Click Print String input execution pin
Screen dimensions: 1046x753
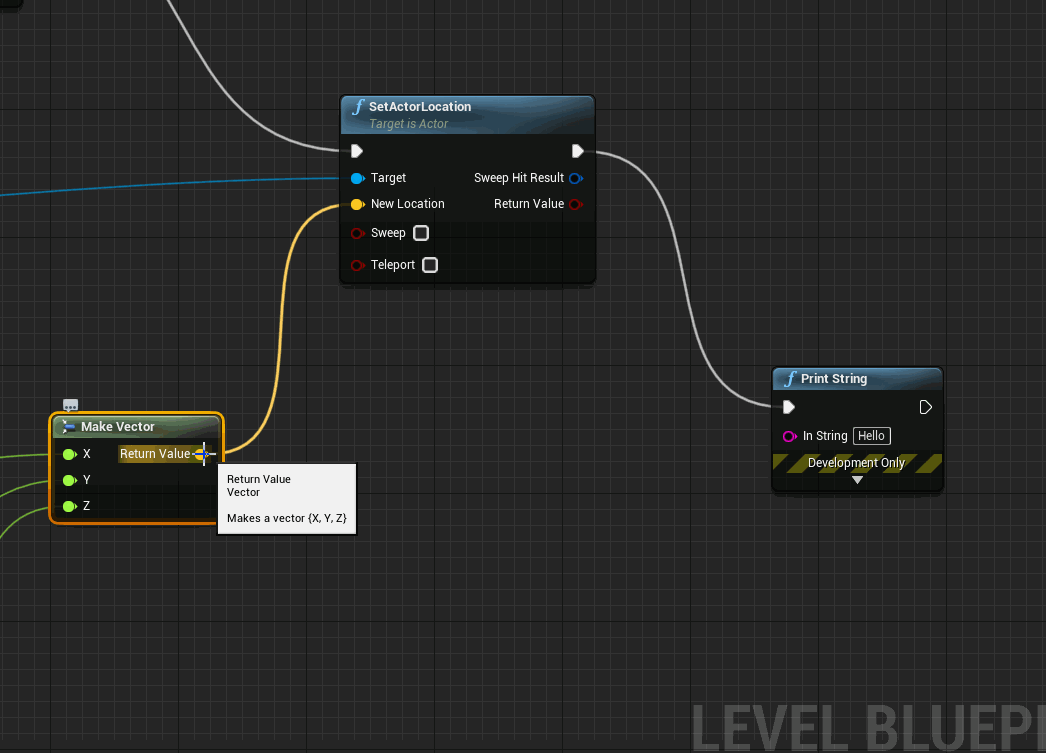[789, 407]
